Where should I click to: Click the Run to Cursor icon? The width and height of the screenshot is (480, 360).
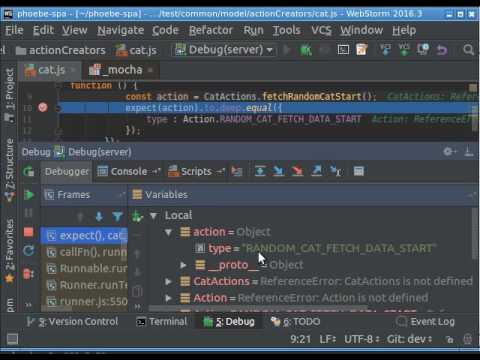(335, 171)
